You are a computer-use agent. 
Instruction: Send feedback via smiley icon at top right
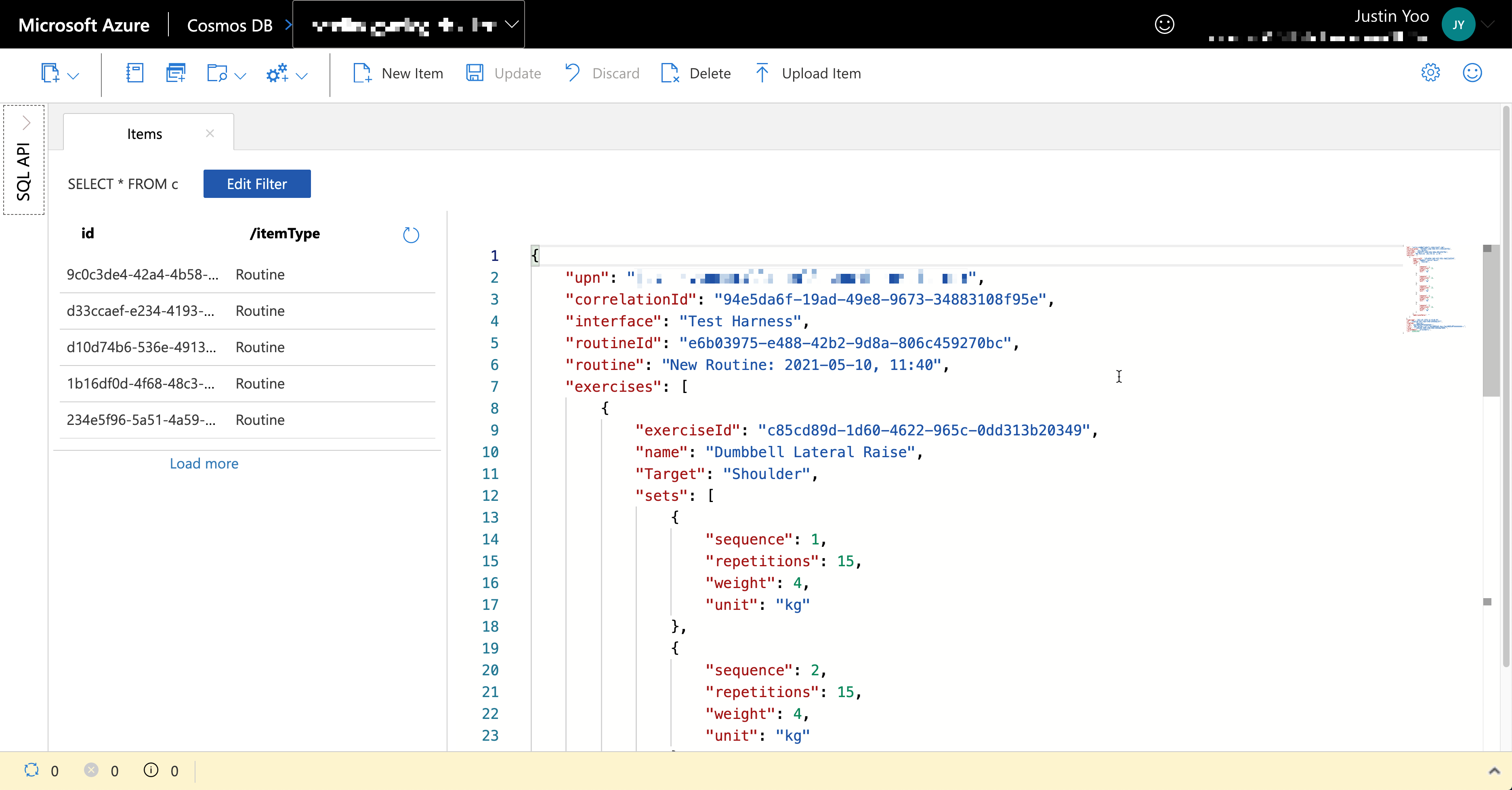pyautogui.click(x=1472, y=73)
